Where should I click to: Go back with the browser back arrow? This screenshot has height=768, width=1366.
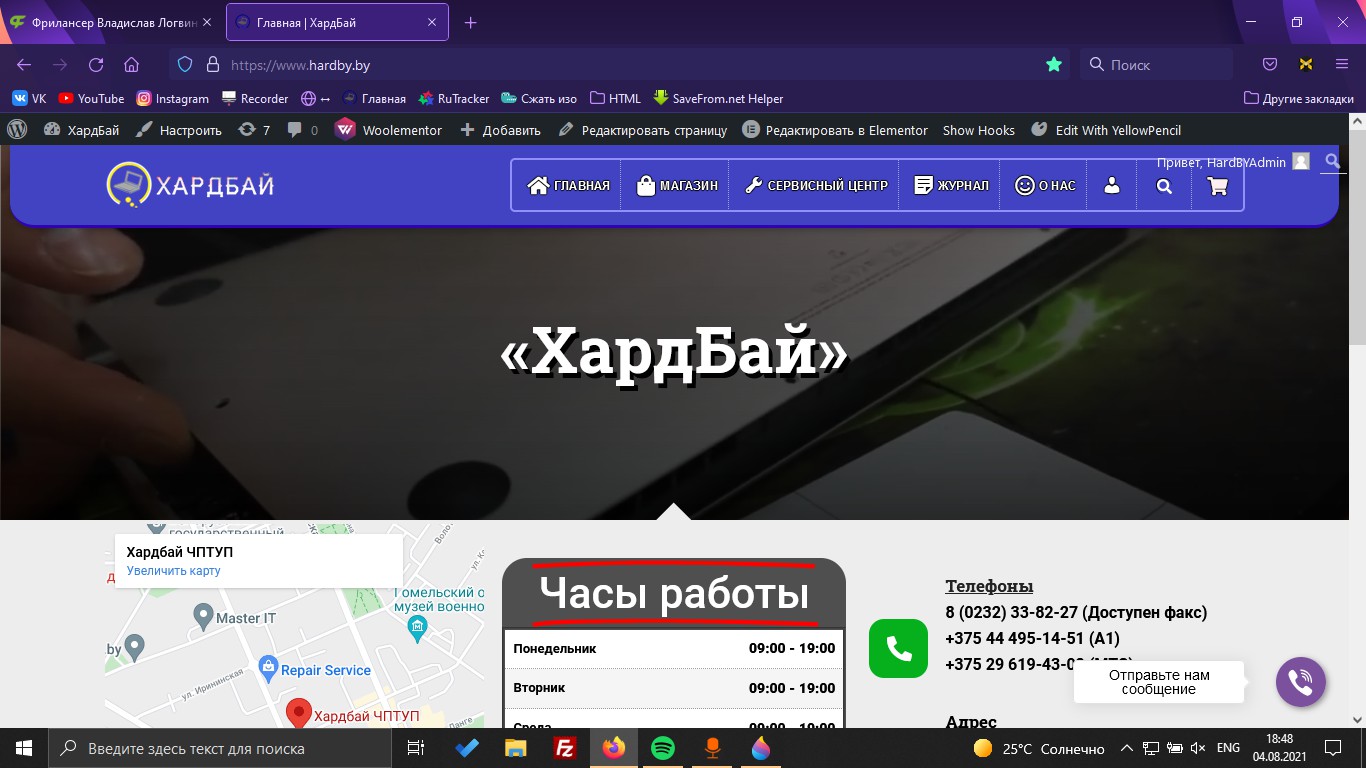click(24, 65)
